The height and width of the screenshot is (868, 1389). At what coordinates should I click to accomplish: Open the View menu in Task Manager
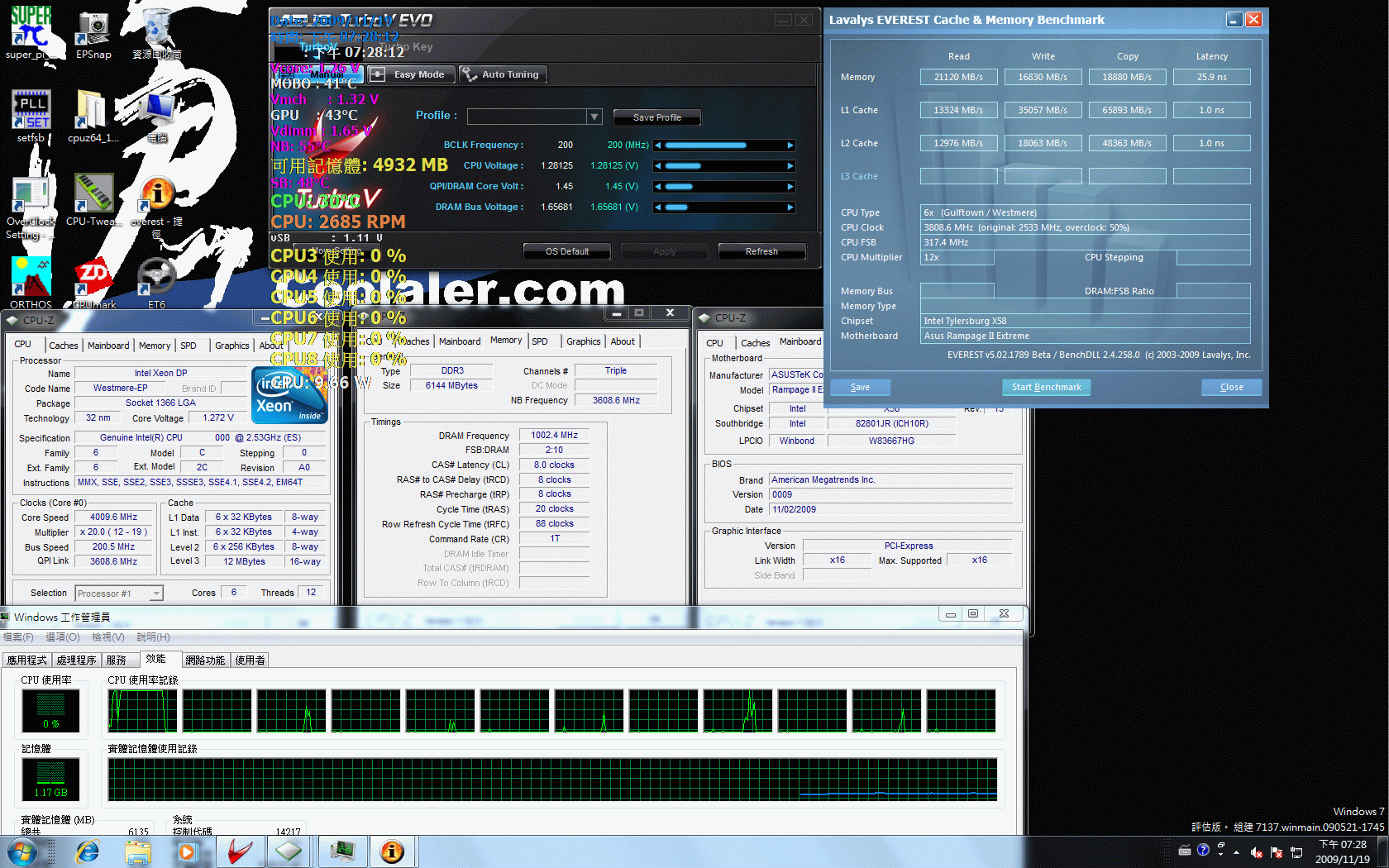tap(108, 637)
